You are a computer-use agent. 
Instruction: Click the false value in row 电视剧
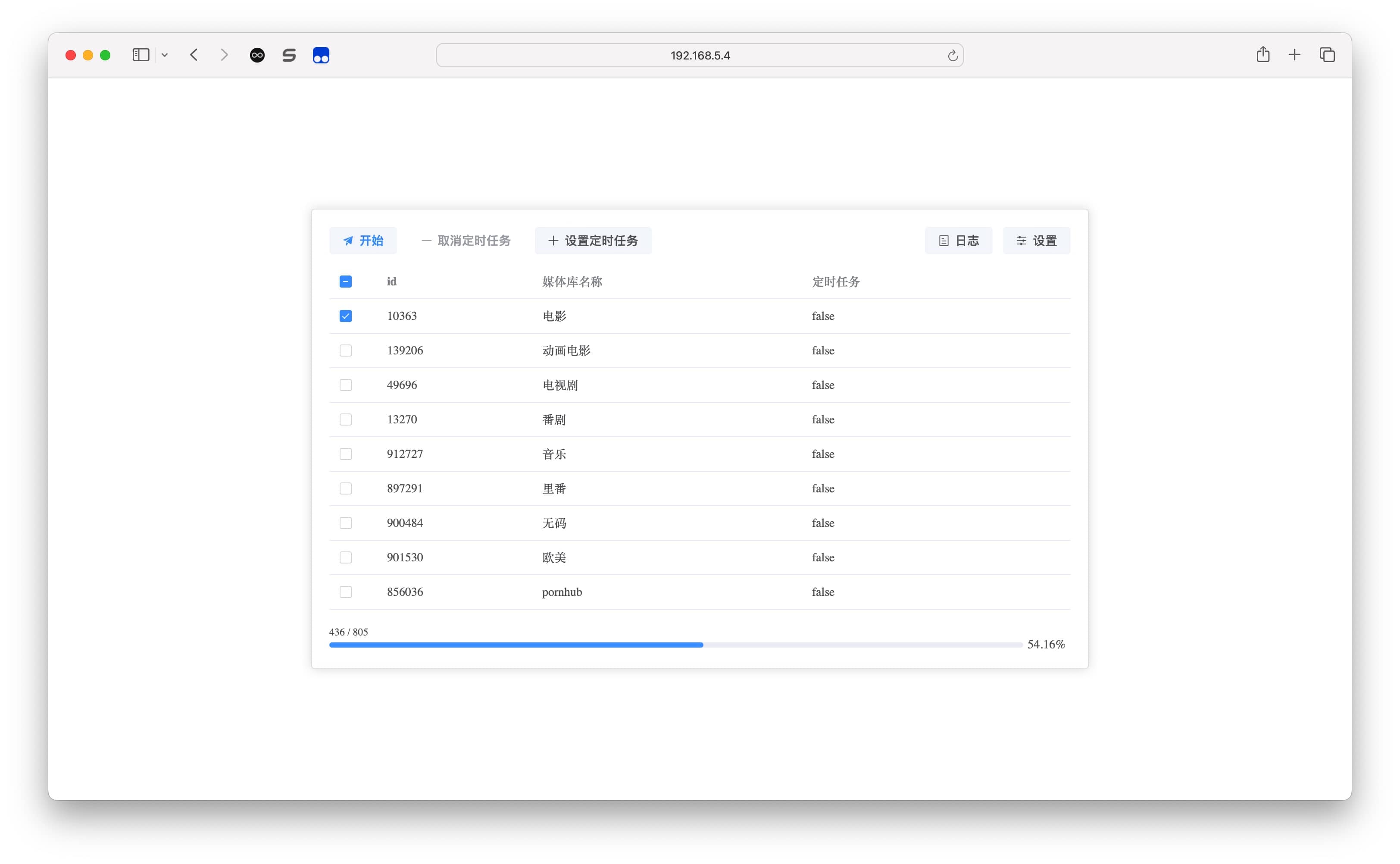pyautogui.click(x=823, y=385)
